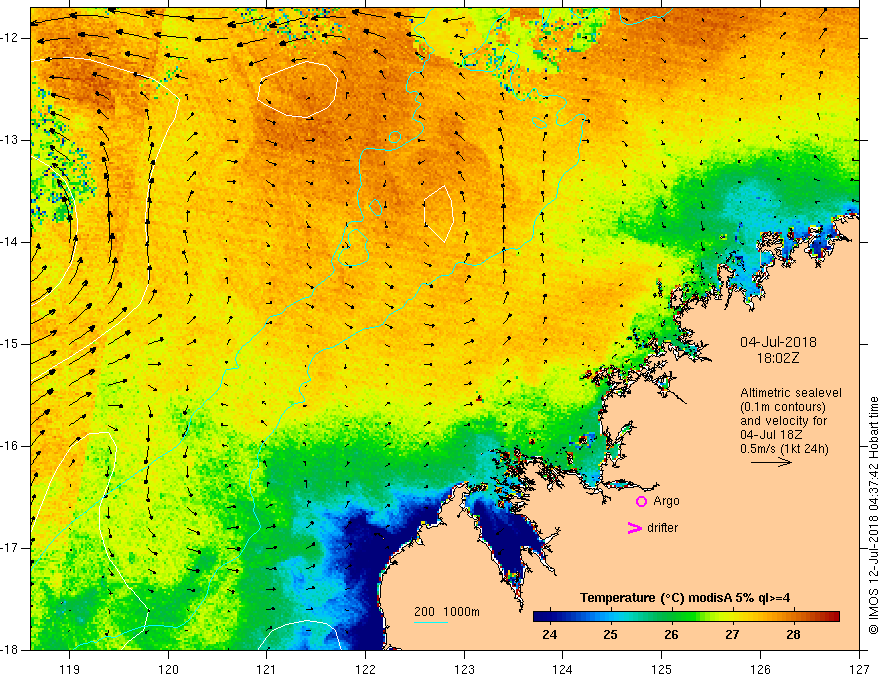Click latitude axis label '-15'
Viewport: 880px width, 680px height.
click(11, 344)
